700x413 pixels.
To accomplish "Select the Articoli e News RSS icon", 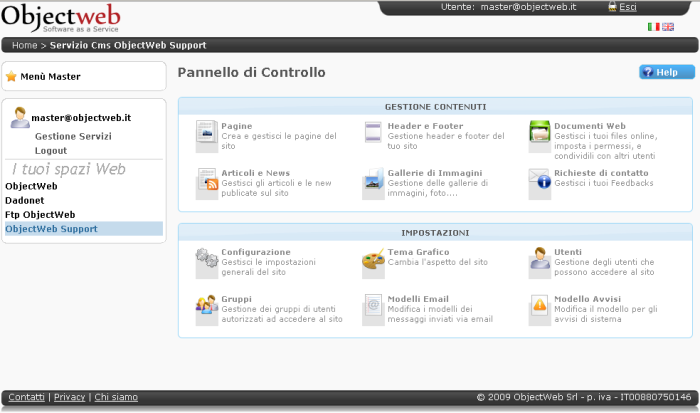I will (206, 179).
